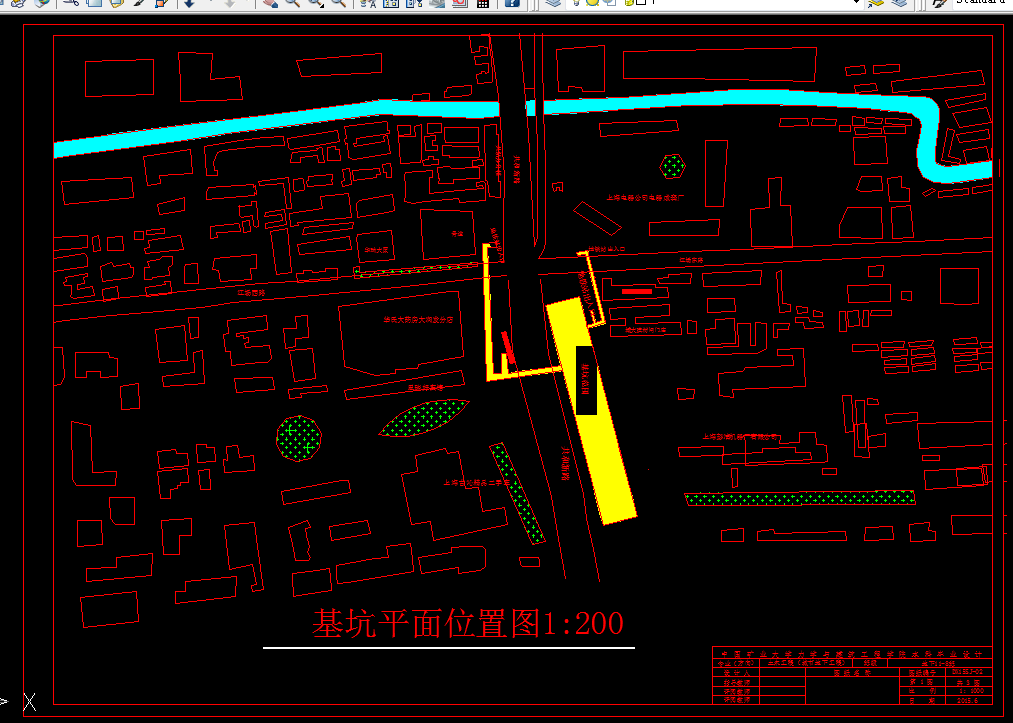Image resolution: width=1013 pixels, height=723 pixels.
Task: Select the scale value 1: 1000 in title block
Action: [x=970, y=691]
